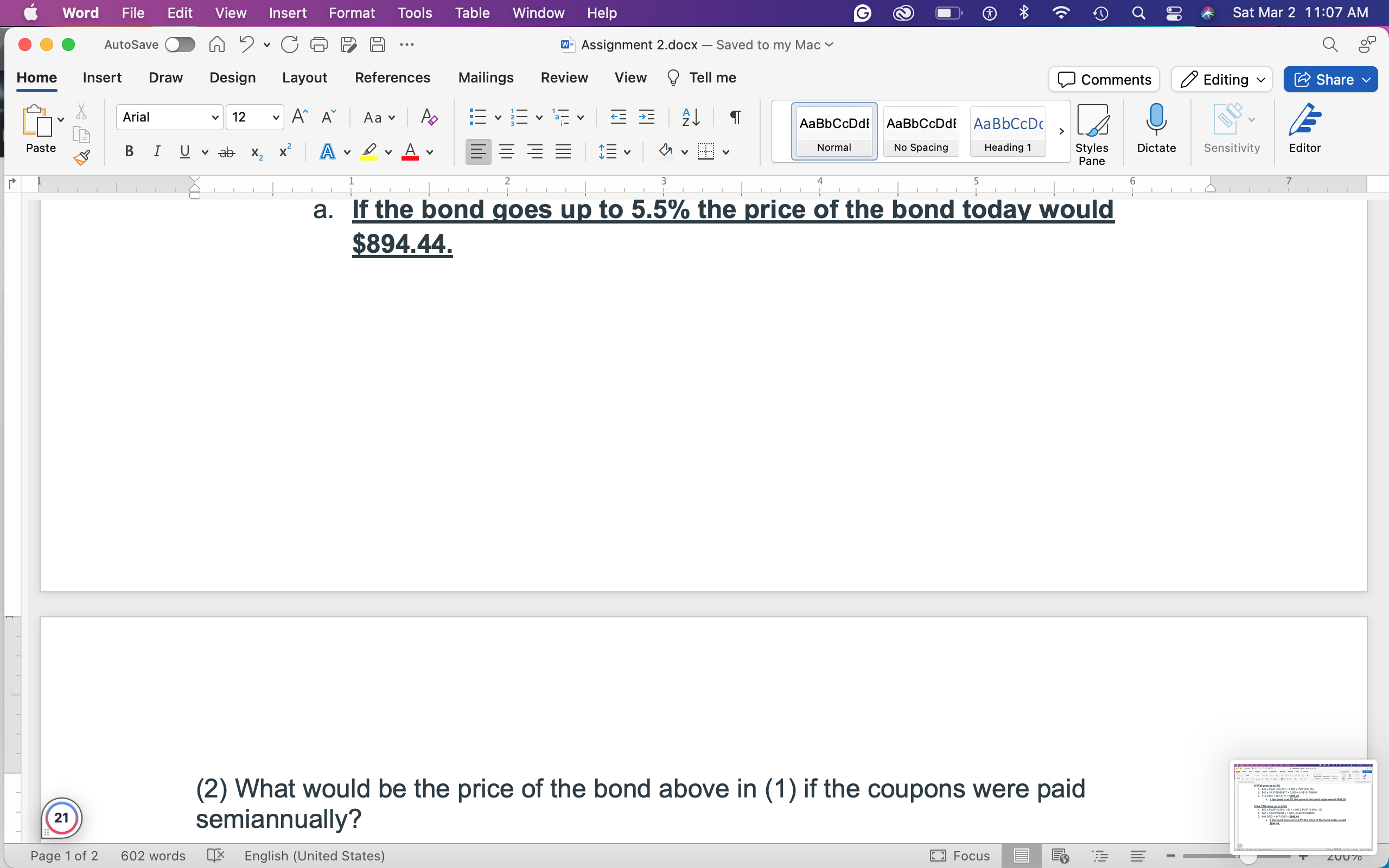Apply strikethrough formatting
The width and height of the screenshot is (1389, 868).
(x=227, y=151)
